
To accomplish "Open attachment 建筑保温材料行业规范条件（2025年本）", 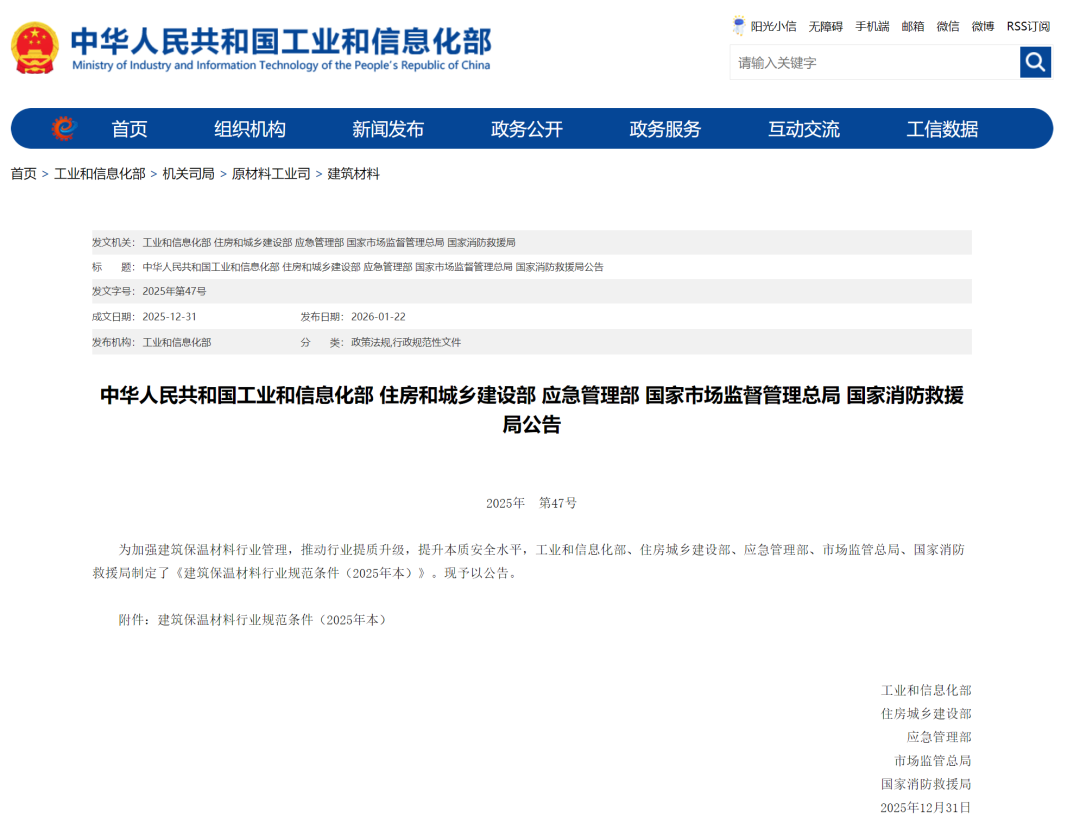I will pyautogui.click(x=275, y=620).
